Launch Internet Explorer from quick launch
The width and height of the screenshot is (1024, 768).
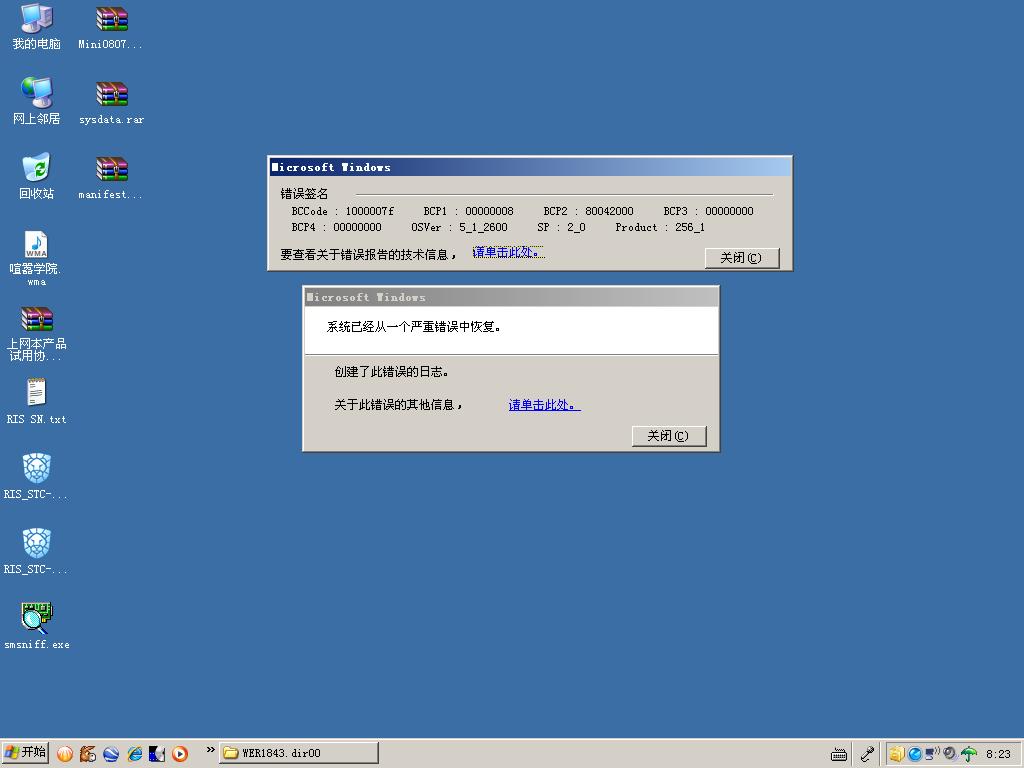tap(135, 754)
